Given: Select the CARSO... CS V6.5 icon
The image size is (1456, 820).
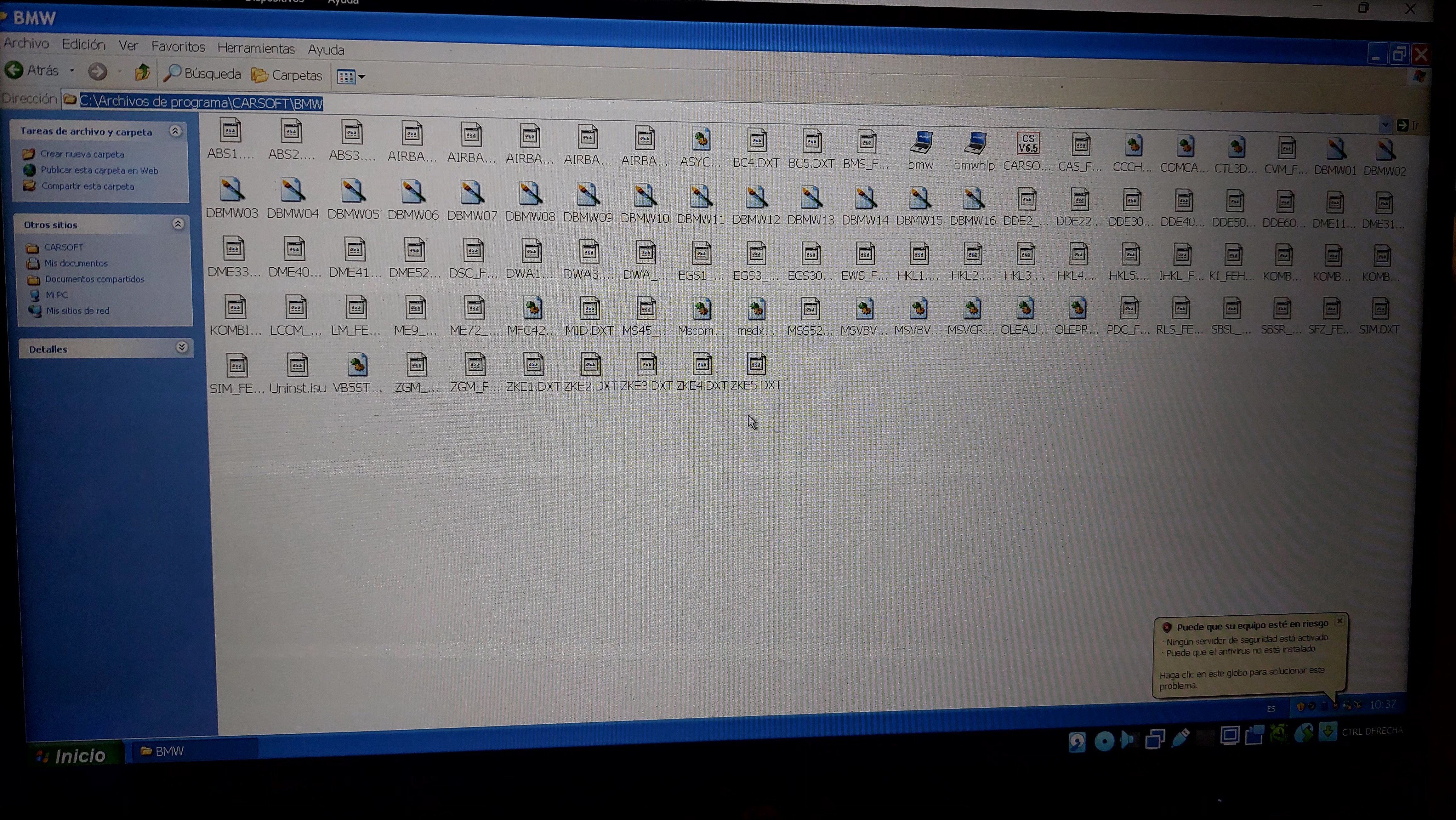Looking at the screenshot, I should tap(1027, 151).
